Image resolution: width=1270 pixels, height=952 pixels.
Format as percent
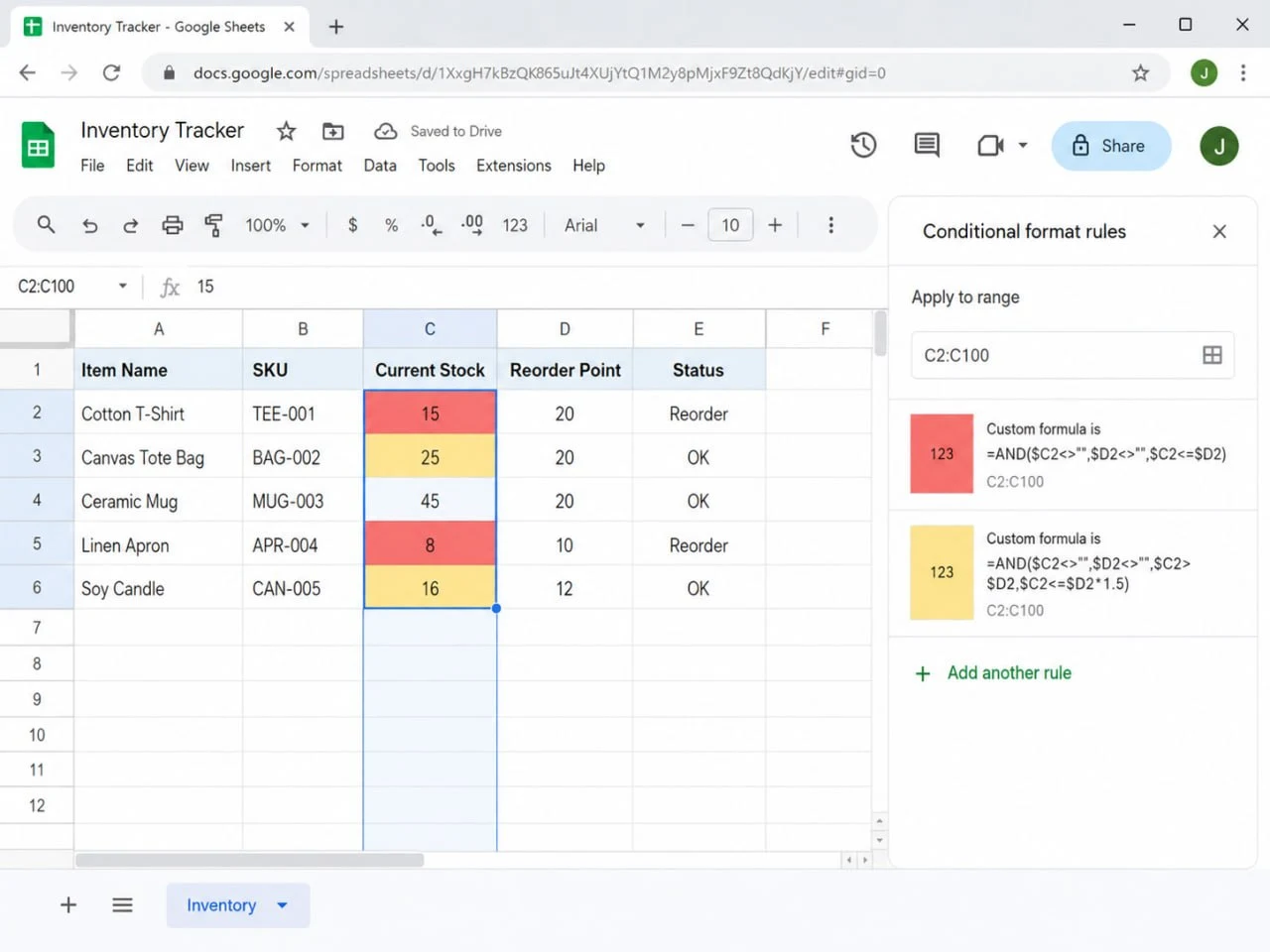[391, 225]
